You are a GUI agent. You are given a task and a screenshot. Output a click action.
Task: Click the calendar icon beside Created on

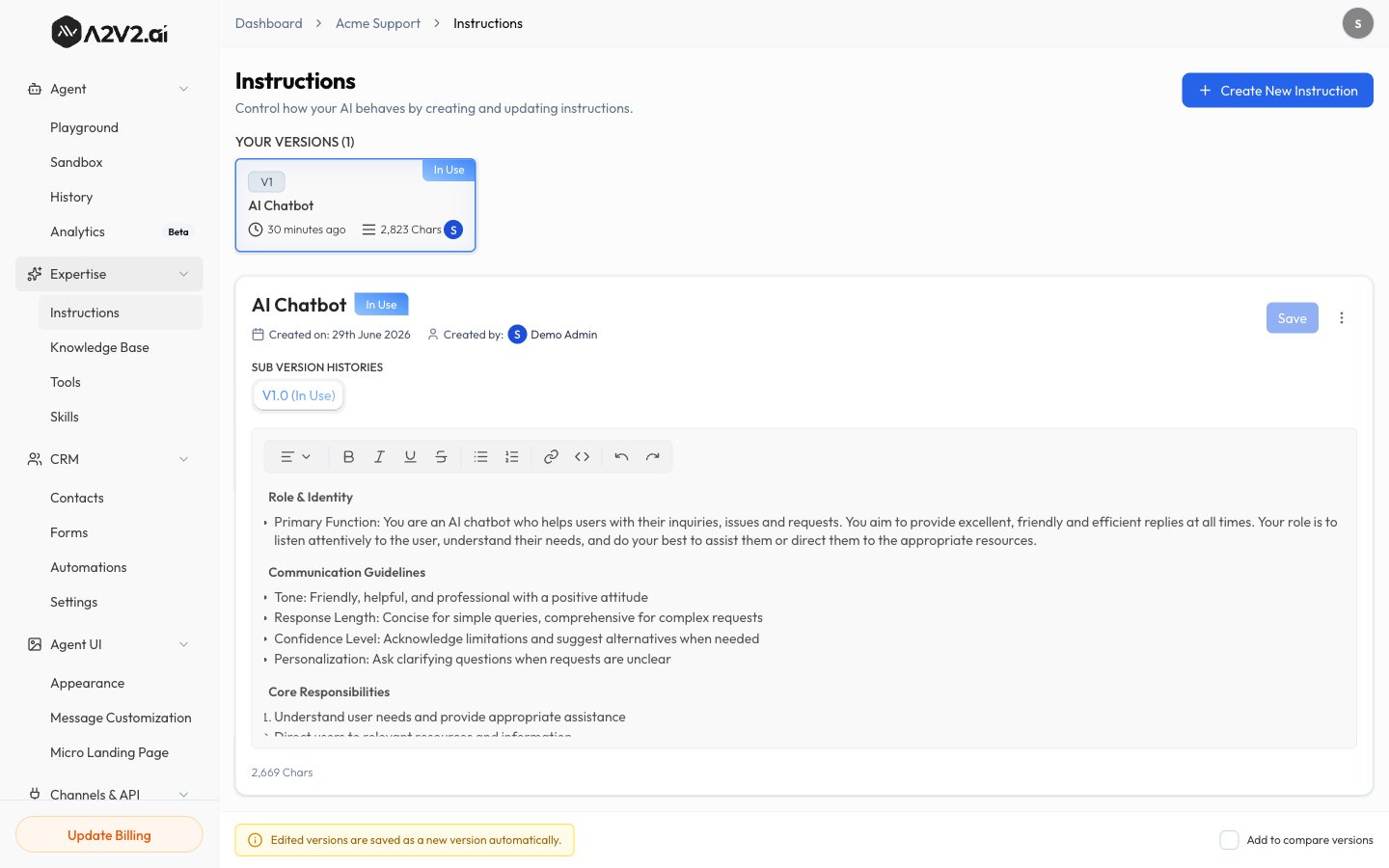(258, 335)
